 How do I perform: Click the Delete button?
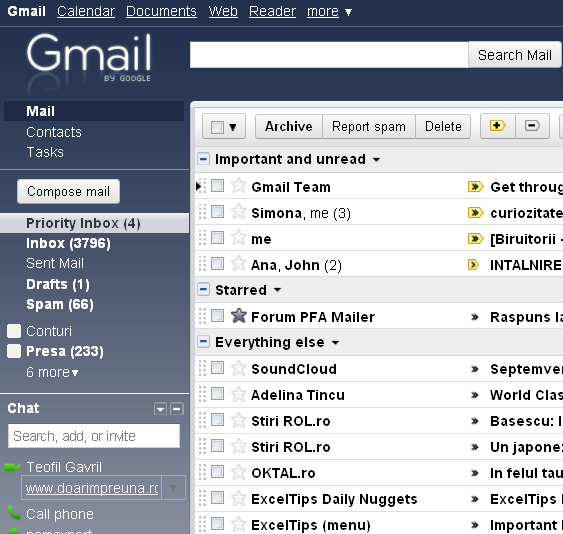pos(443,126)
